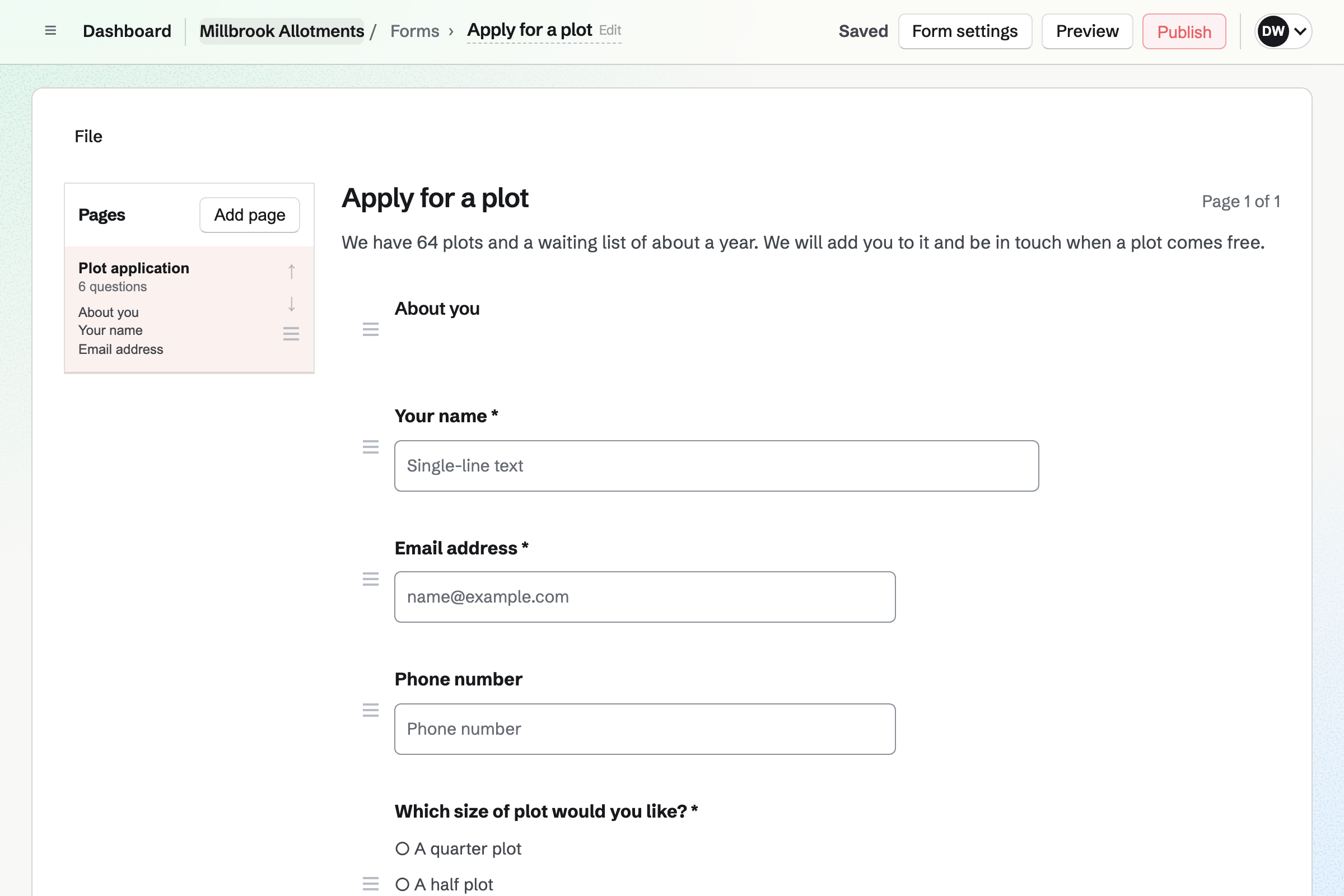Open Form settings
This screenshot has height=896, width=1344.
coord(964,31)
